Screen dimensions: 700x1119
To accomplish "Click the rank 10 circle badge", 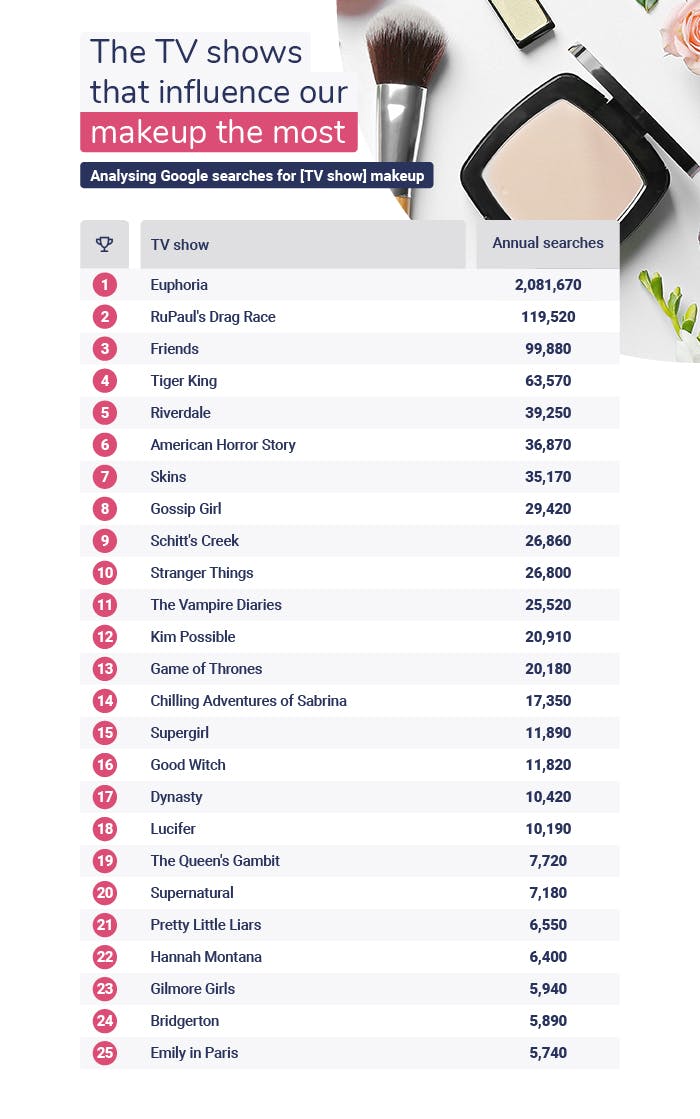I will point(105,573).
